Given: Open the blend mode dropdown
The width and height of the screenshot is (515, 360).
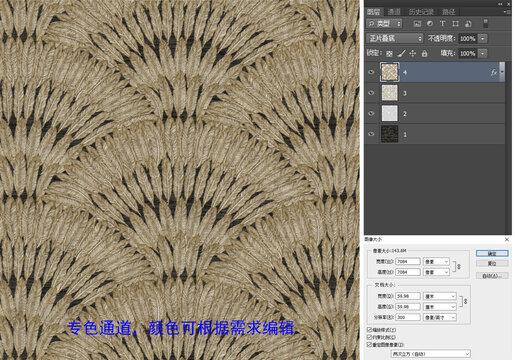Looking at the screenshot, I should tap(395, 38).
